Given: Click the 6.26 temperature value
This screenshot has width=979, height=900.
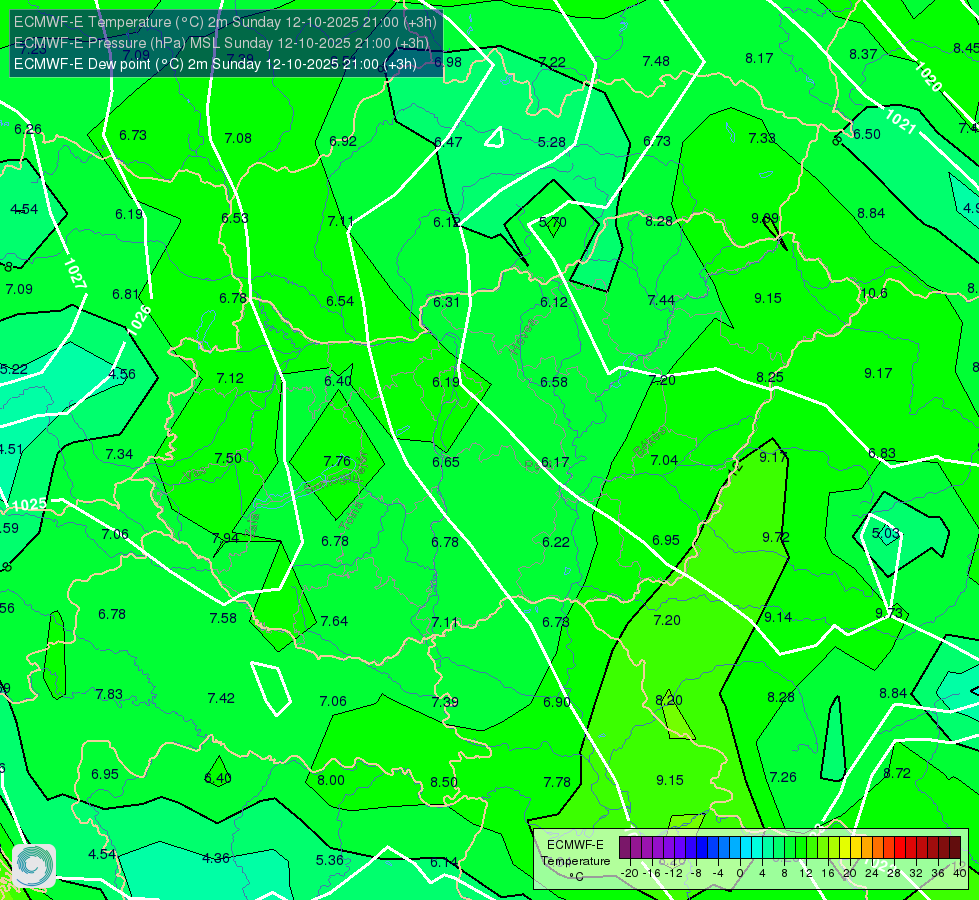Looking at the screenshot, I should (28, 129).
